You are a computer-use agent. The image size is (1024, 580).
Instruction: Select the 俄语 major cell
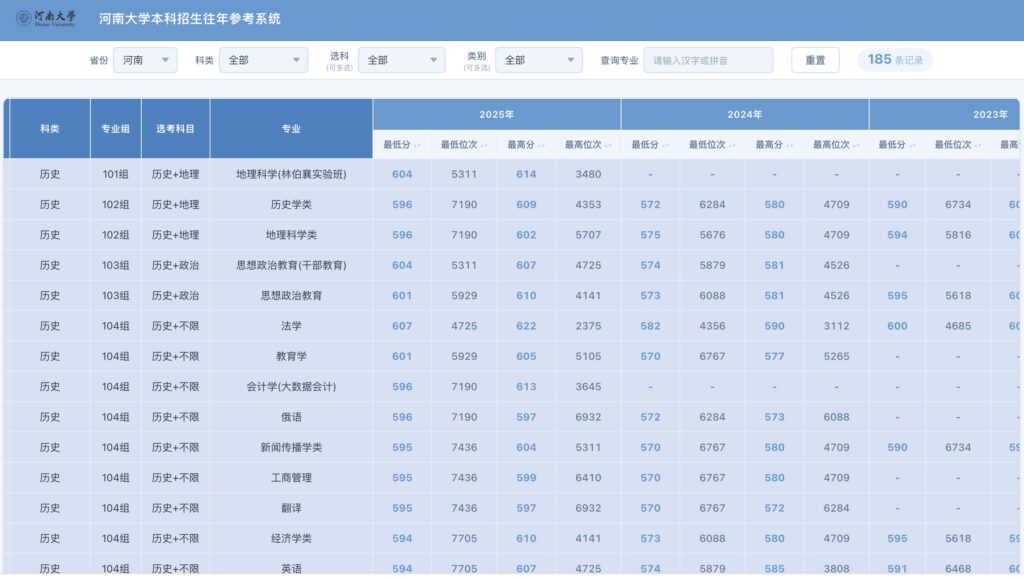tap(291, 417)
